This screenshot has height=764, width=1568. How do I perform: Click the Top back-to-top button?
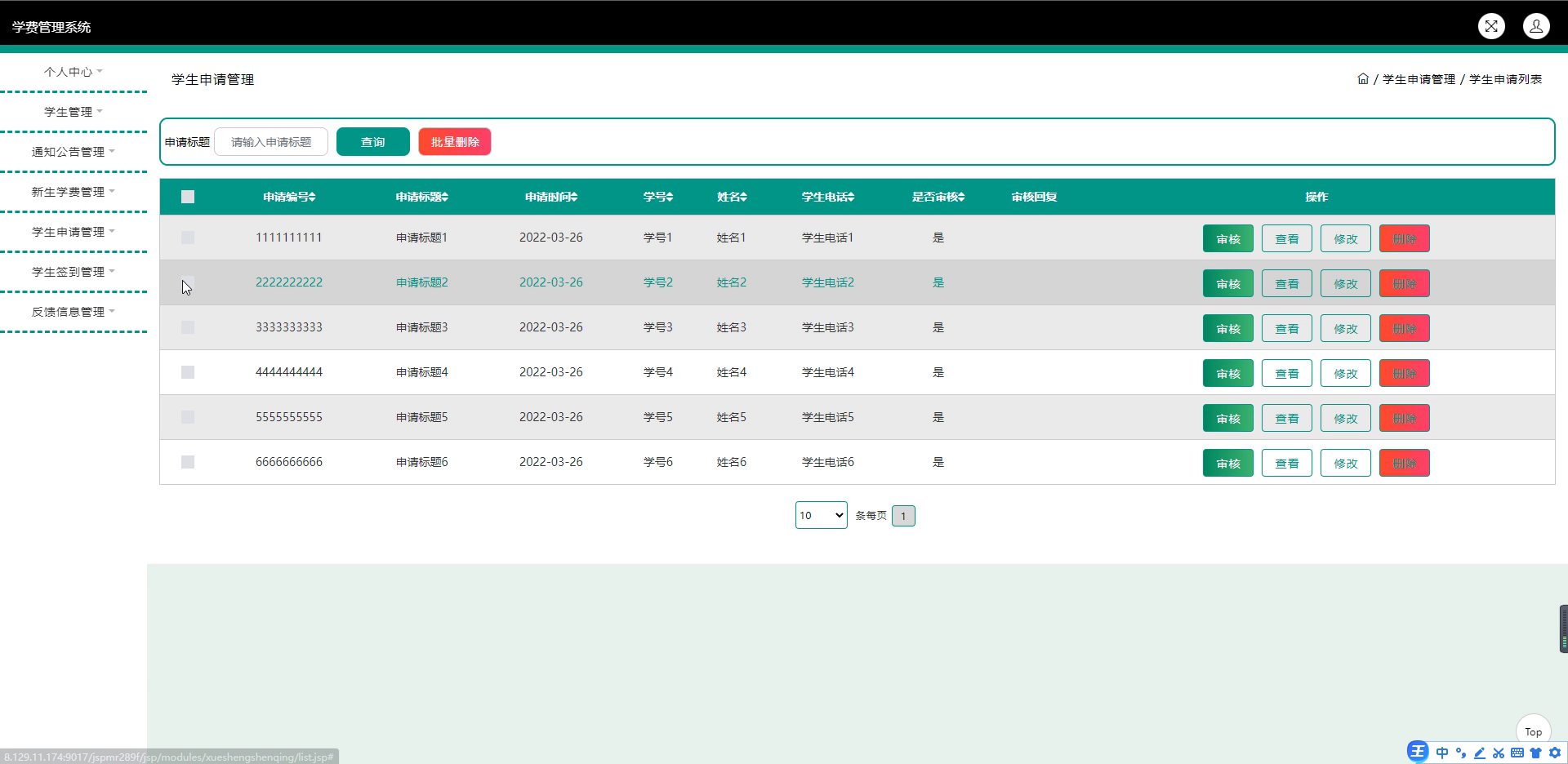click(x=1533, y=732)
